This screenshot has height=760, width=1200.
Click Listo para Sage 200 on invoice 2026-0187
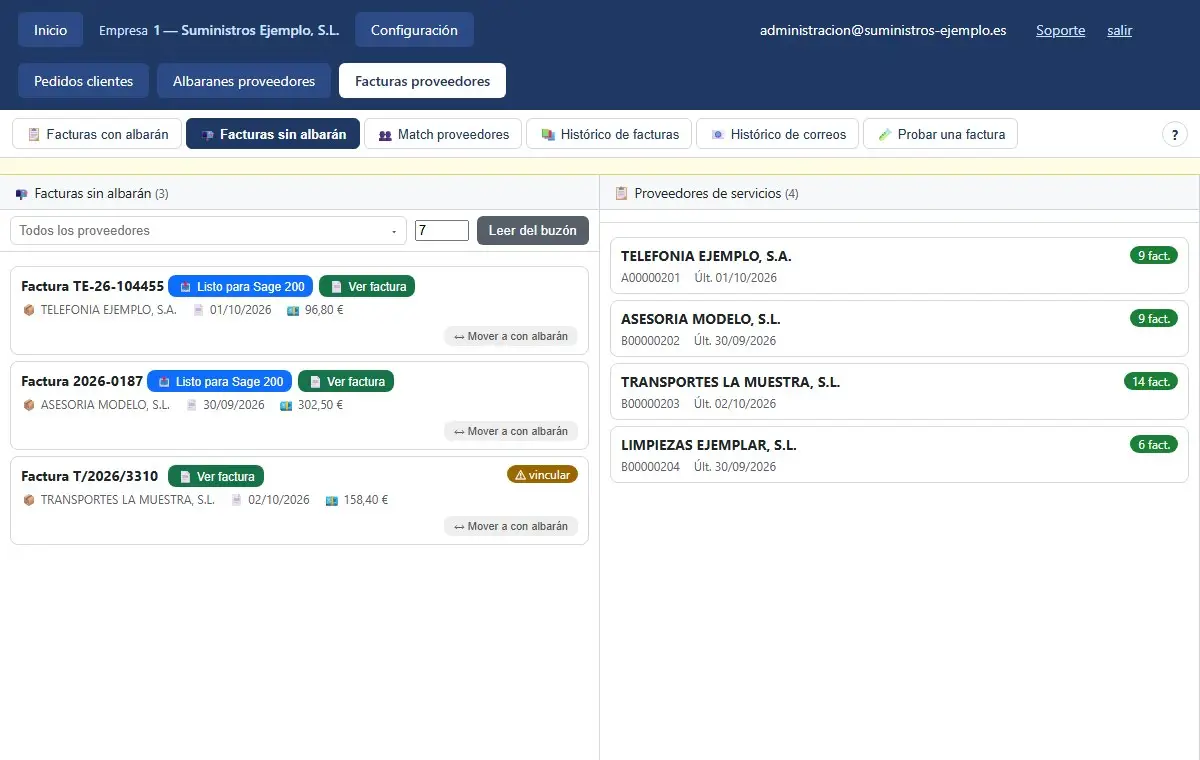(219, 381)
